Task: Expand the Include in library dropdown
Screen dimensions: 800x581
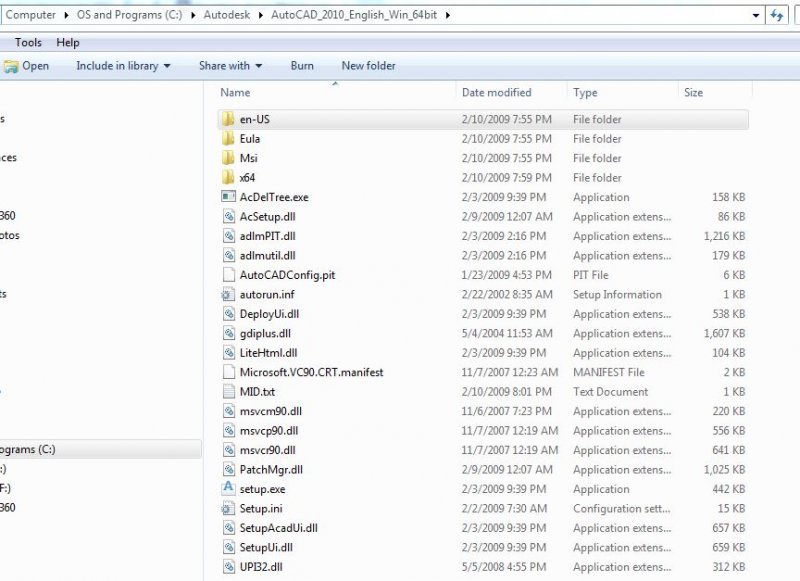Action: 167,66
